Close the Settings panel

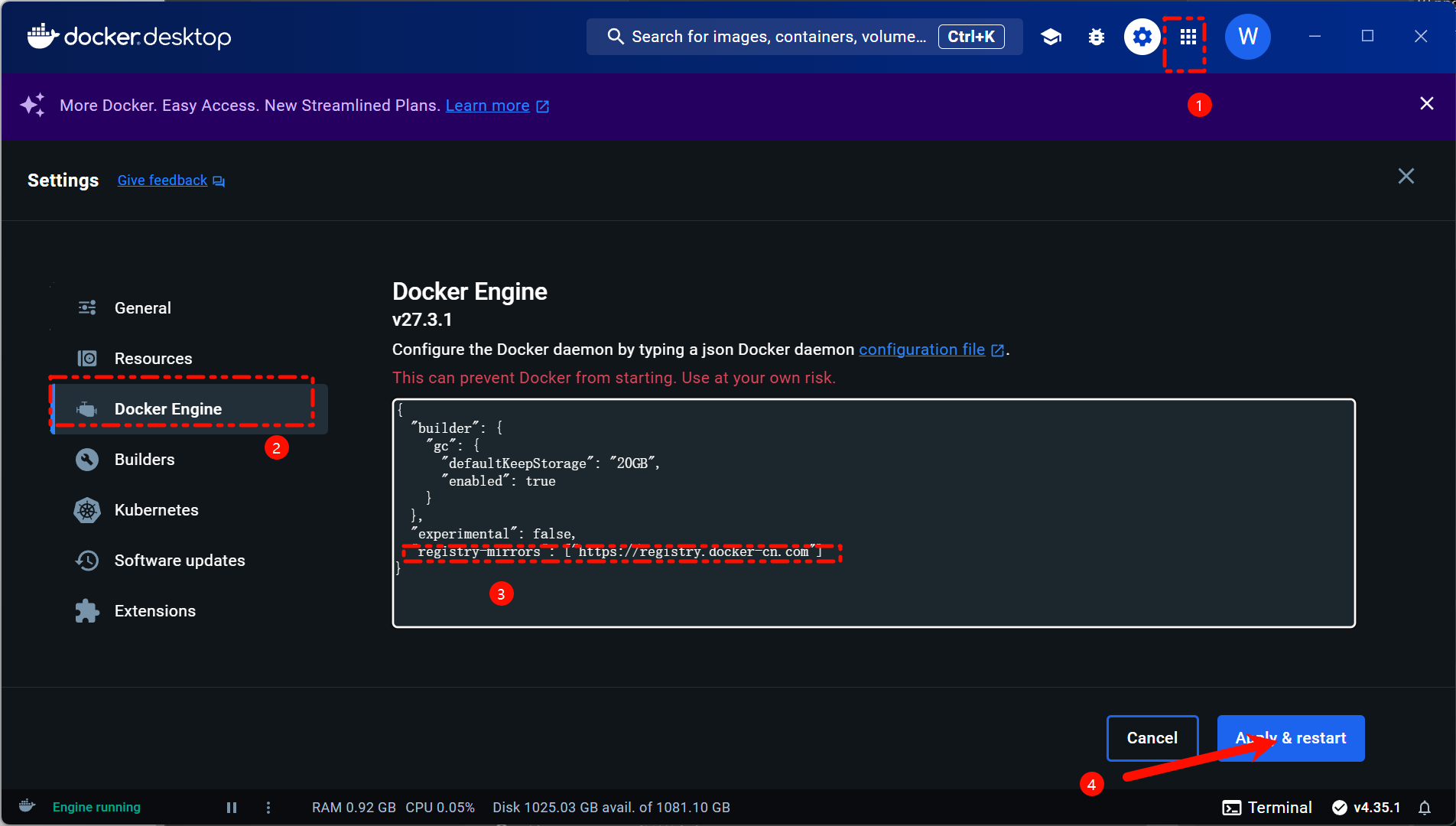(x=1406, y=177)
